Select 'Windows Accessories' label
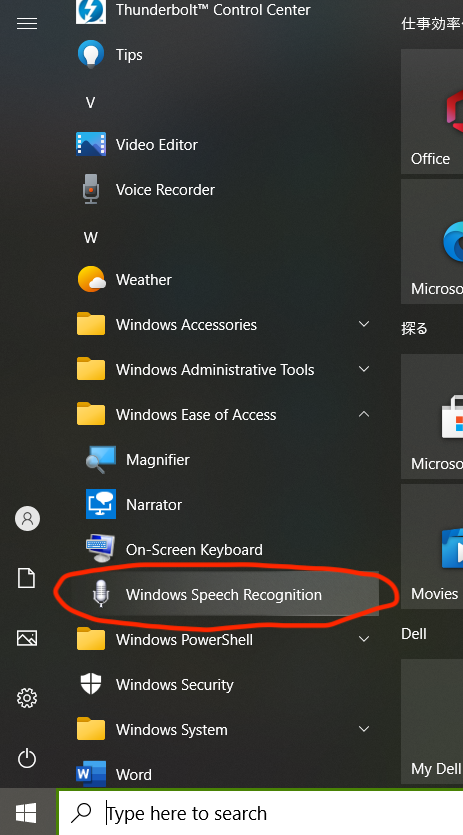 pyautogui.click(x=186, y=325)
